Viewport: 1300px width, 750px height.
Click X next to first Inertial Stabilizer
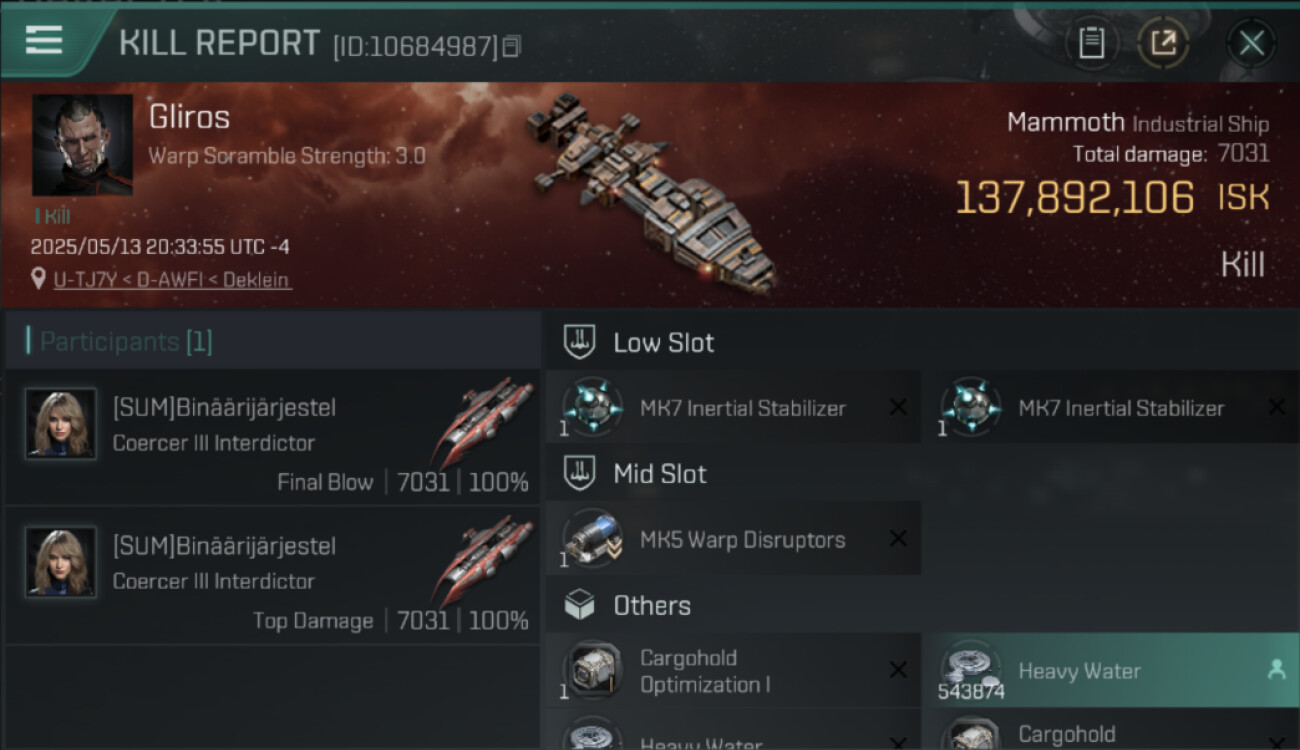(898, 407)
